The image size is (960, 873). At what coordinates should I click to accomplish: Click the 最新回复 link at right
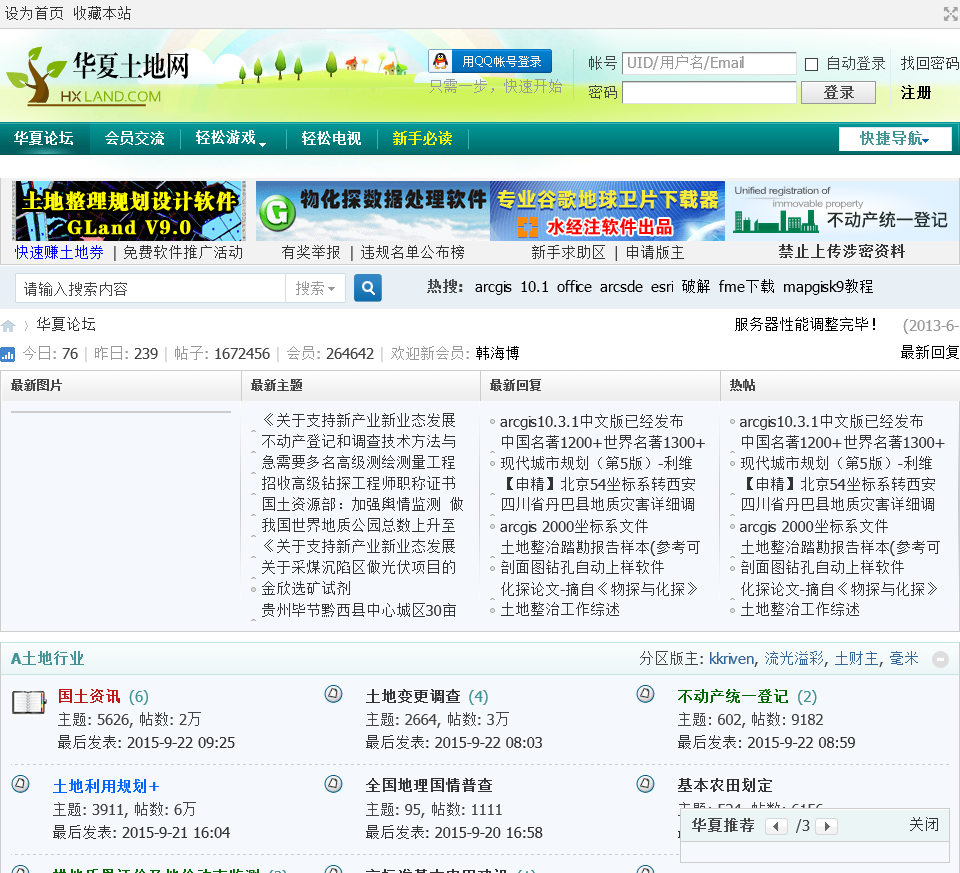coord(929,353)
